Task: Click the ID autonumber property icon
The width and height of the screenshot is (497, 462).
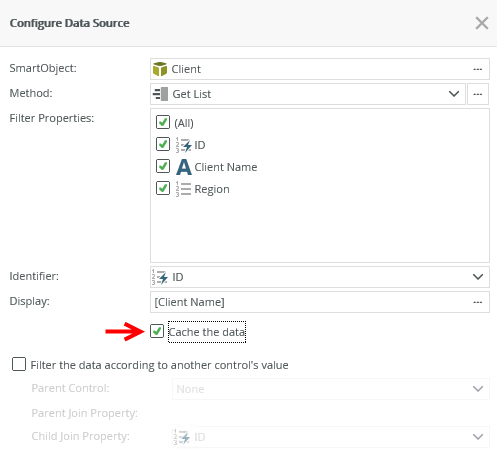Action: [x=183, y=145]
